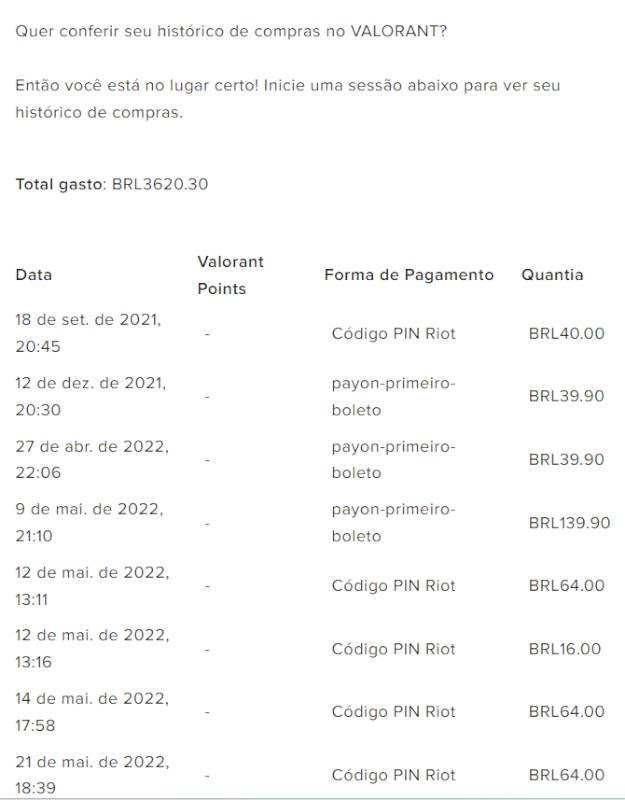Image resolution: width=625 pixels, height=800 pixels.
Task: Click the Valorant Points column header
Action: [230, 275]
